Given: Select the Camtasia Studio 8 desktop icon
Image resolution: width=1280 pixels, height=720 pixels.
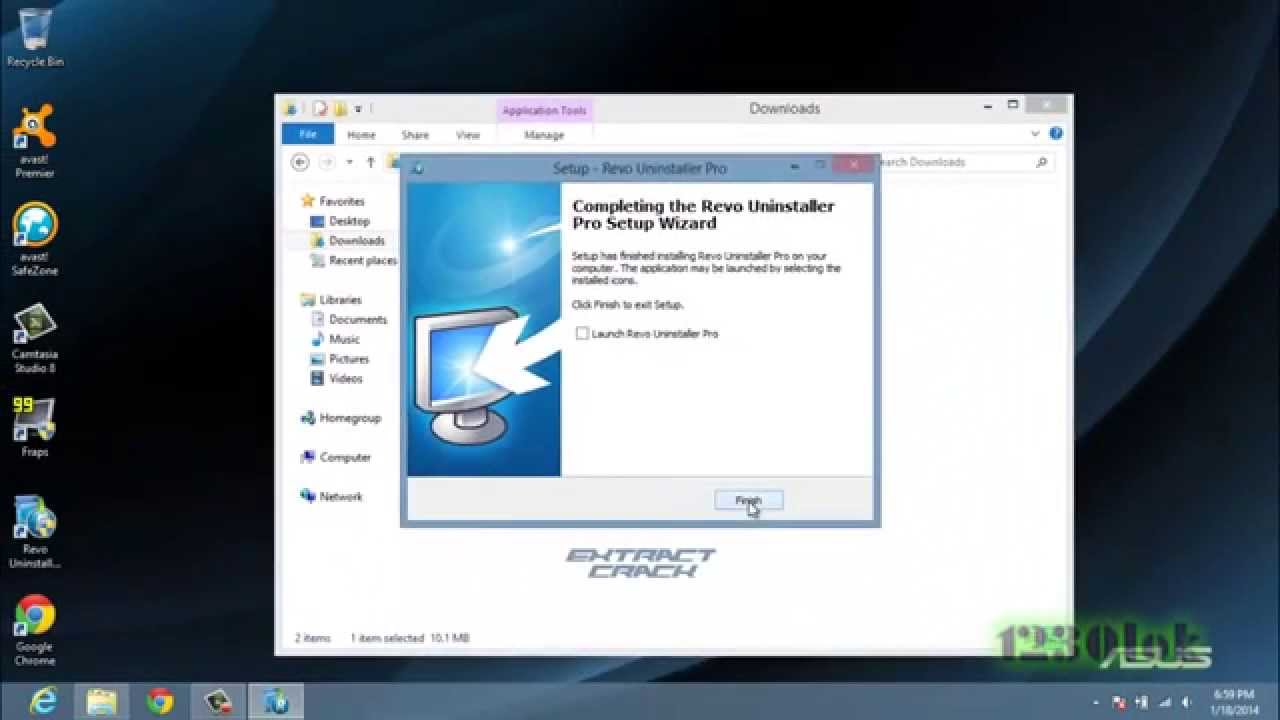Looking at the screenshot, I should (35, 338).
